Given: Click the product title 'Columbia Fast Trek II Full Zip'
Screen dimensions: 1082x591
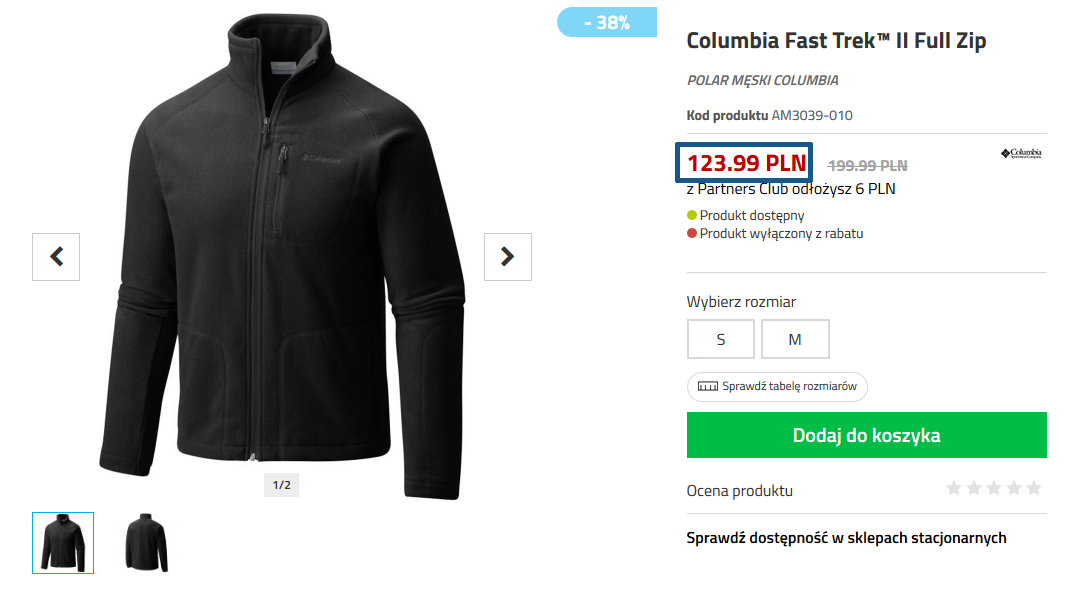Looking at the screenshot, I should click(836, 41).
